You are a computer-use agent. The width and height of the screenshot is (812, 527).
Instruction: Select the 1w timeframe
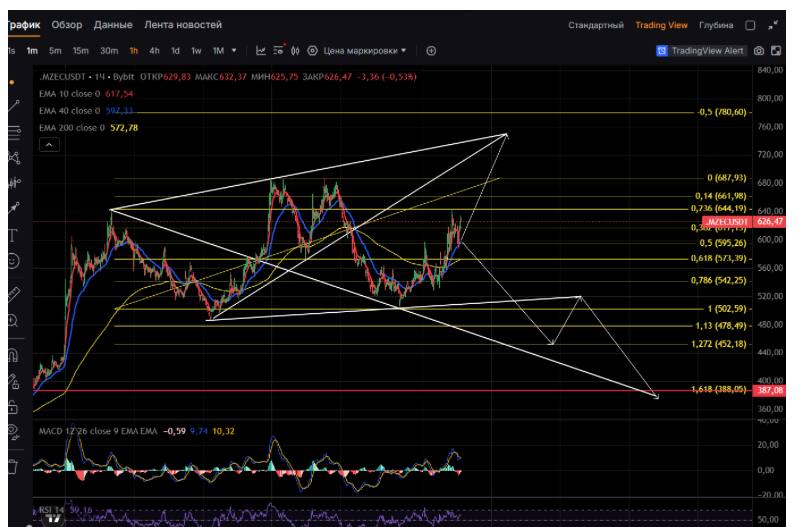point(196,51)
